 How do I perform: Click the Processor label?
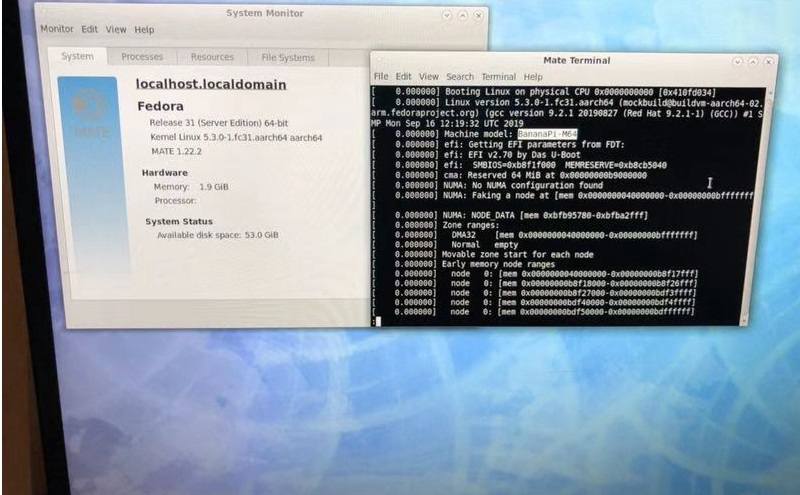(175, 201)
